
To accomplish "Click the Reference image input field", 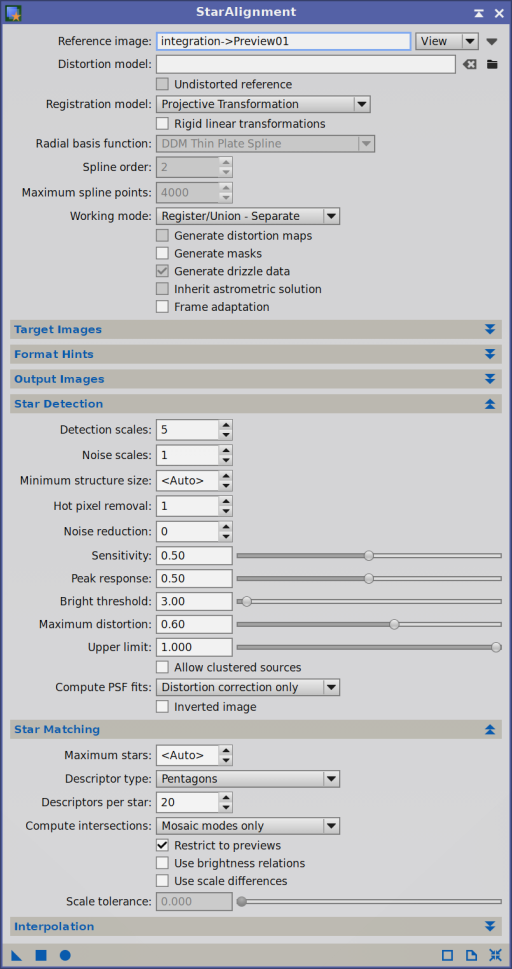I will pyautogui.click(x=283, y=41).
